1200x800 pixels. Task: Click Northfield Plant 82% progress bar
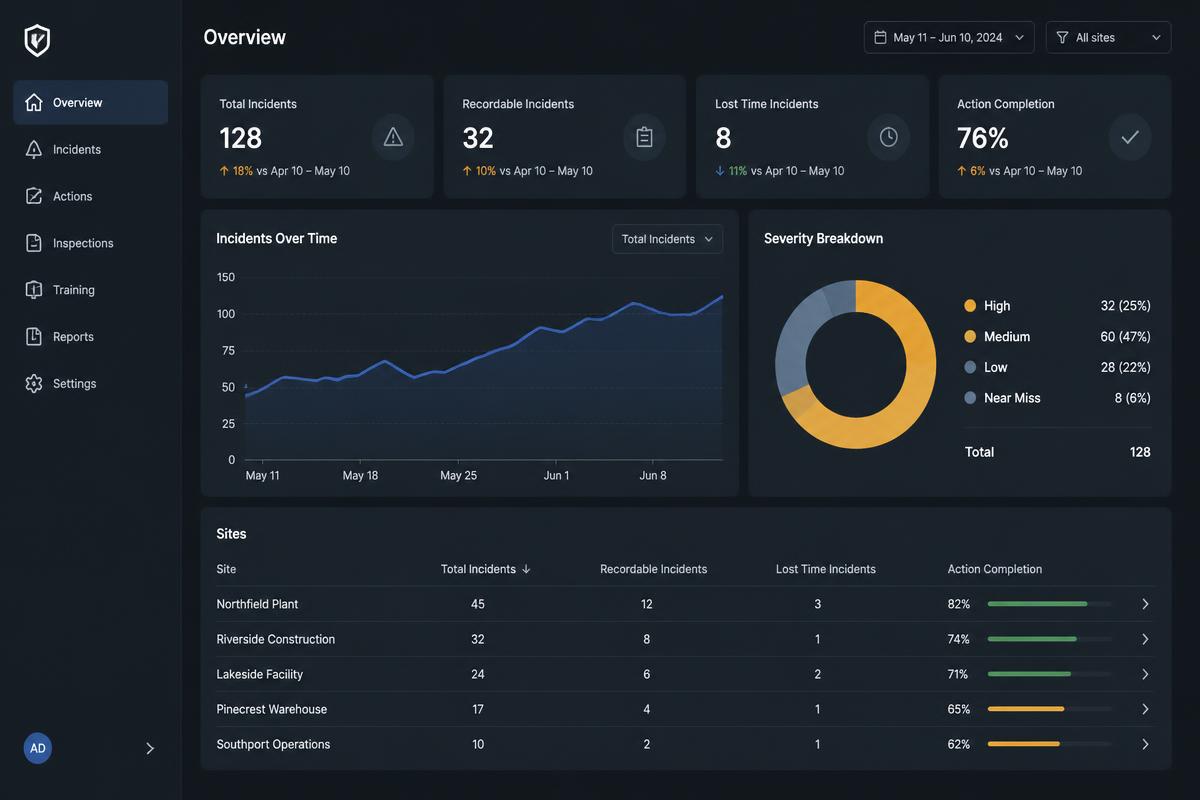point(1050,604)
